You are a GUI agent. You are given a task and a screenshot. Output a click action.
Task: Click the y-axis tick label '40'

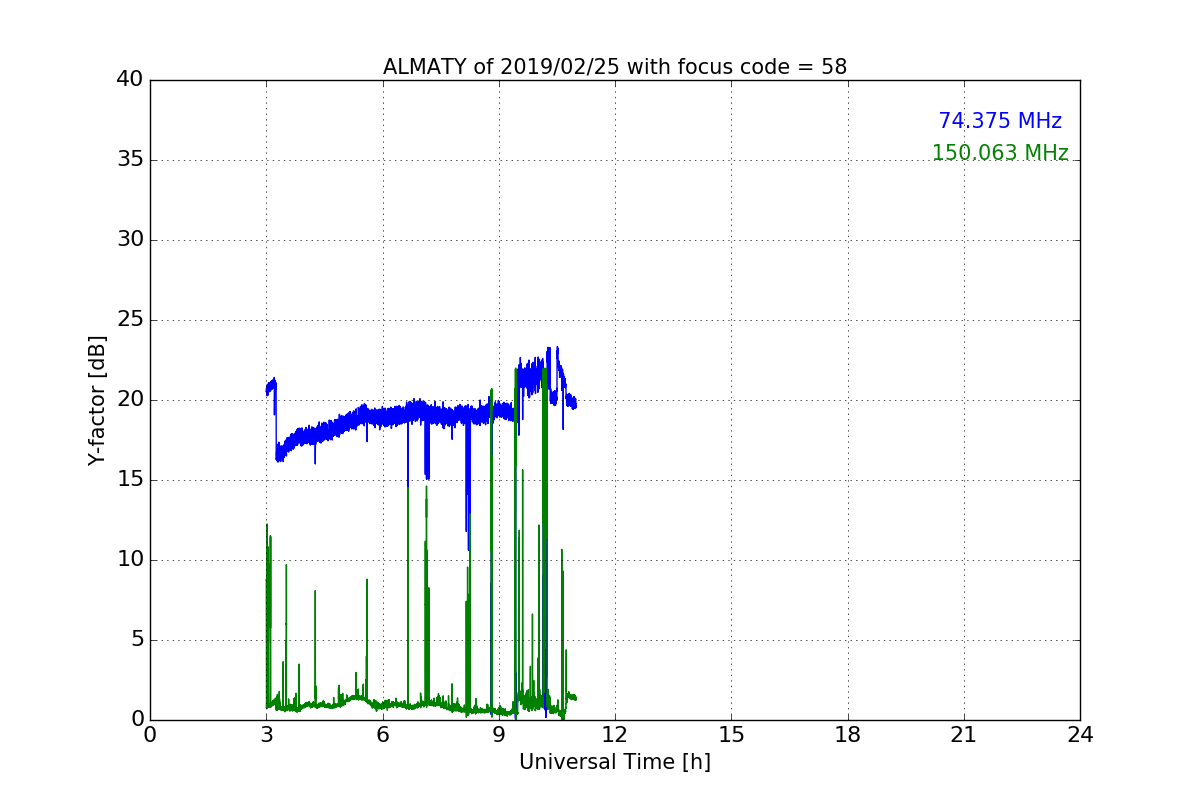(130, 79)
